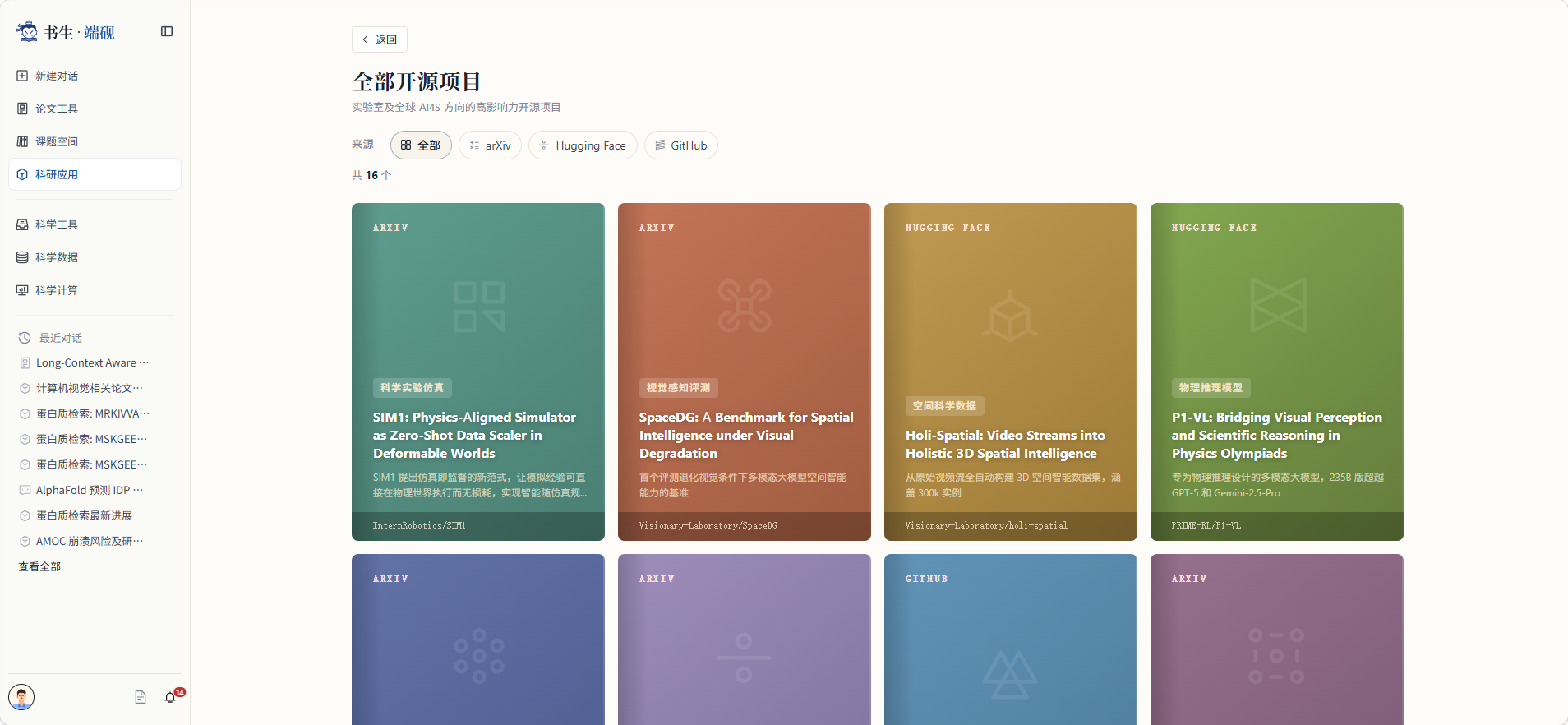The width and height of the screenshot is (1568, 725).
Task: Click the 课题空间 library icon
Action: pos(22,141)
